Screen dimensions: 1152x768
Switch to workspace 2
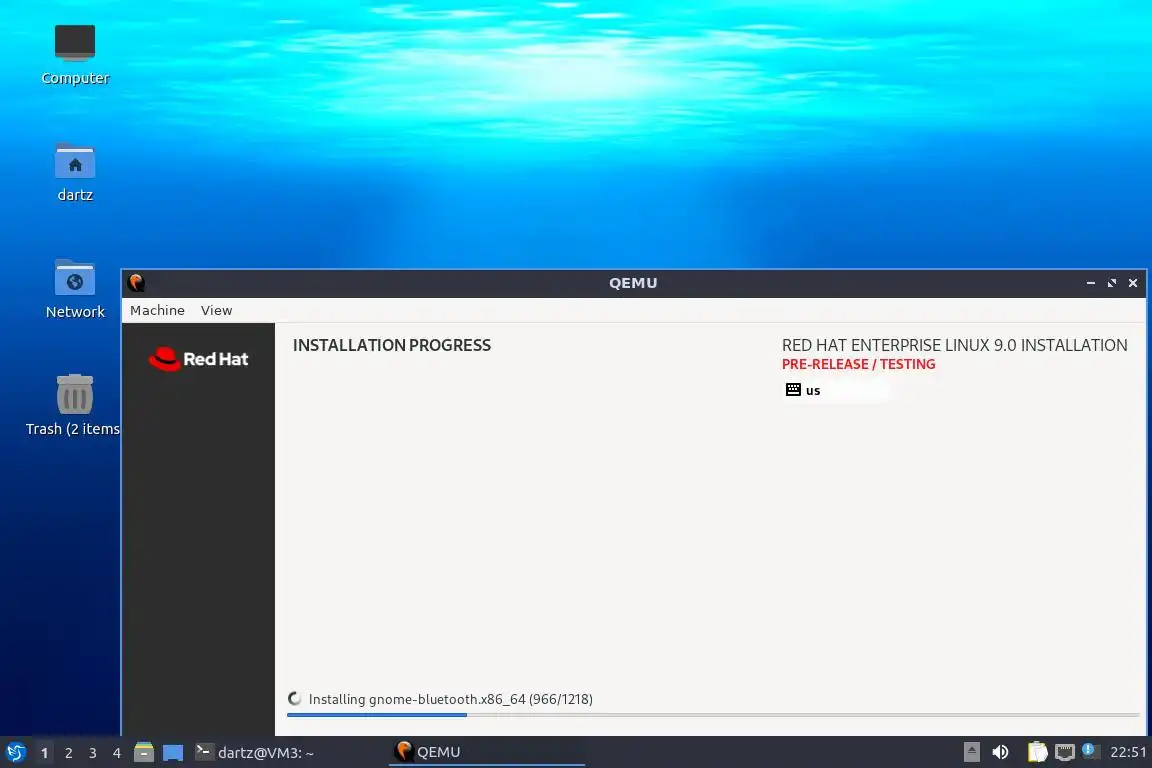pyautogui.click(x=68, y=753)
